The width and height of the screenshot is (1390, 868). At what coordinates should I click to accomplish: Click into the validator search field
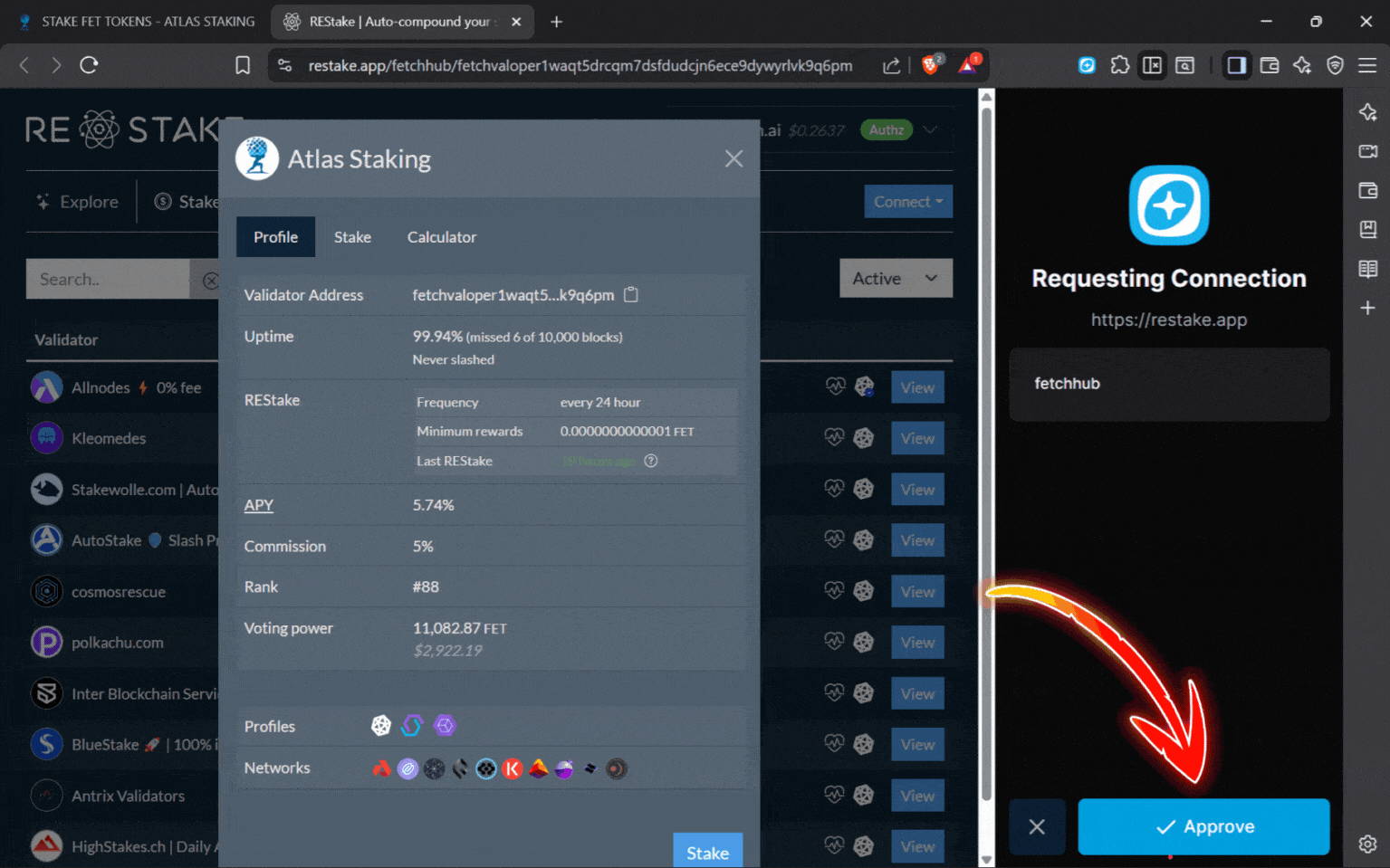[109, 279]
